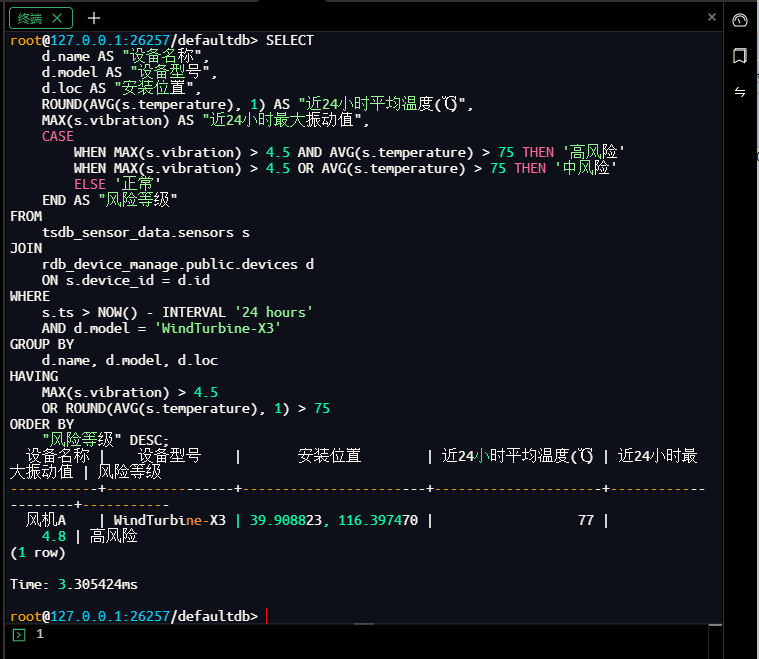759x659 pixels.
Task: Click rdb_device_manage.public.devices table name
Action: [x=170, y=264]
